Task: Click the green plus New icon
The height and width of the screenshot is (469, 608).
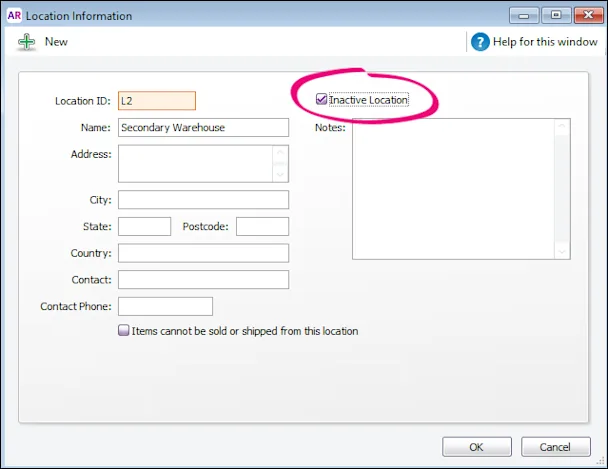Action: (x=26, y=42)
